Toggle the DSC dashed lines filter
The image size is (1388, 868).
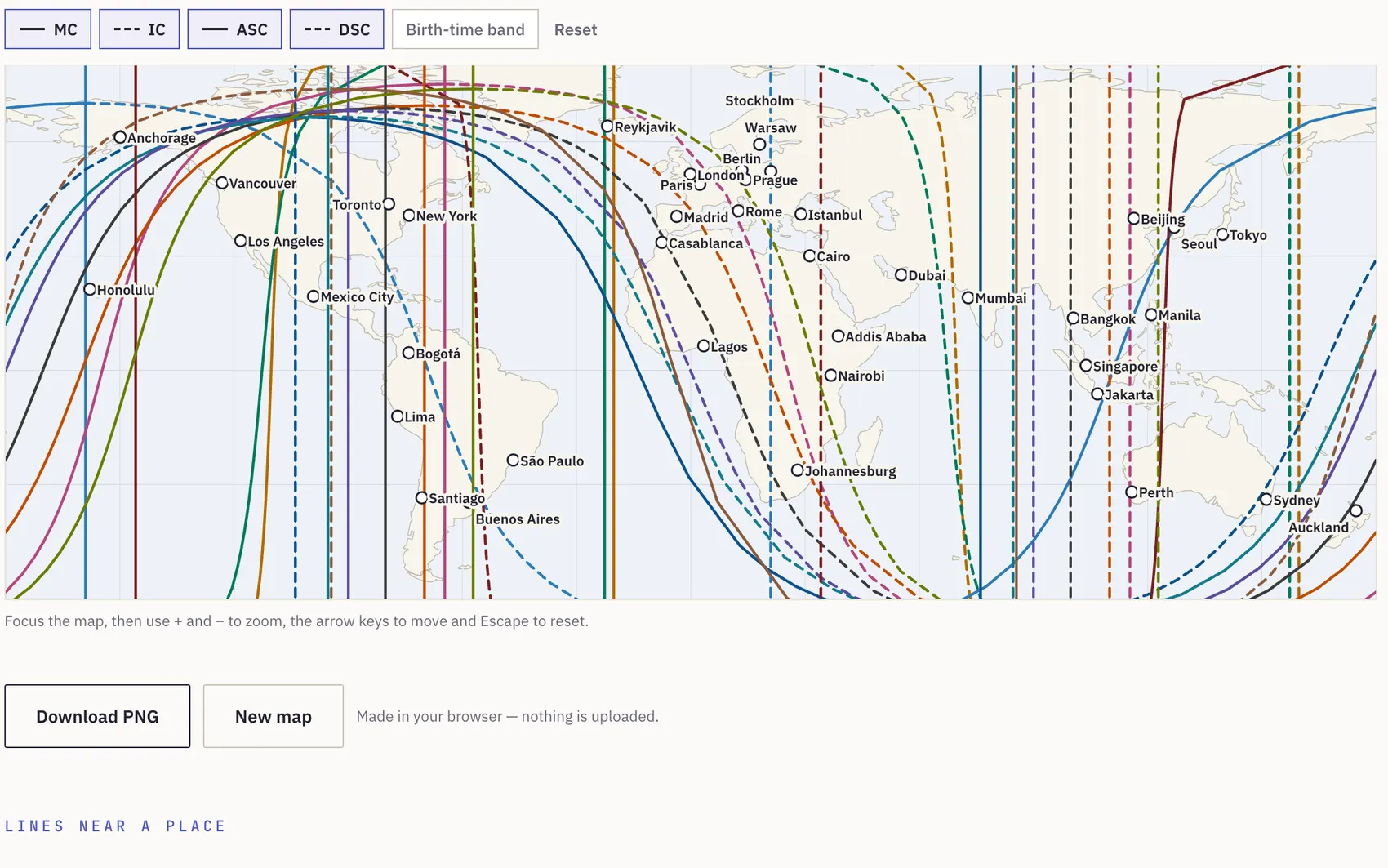point(337,29)
